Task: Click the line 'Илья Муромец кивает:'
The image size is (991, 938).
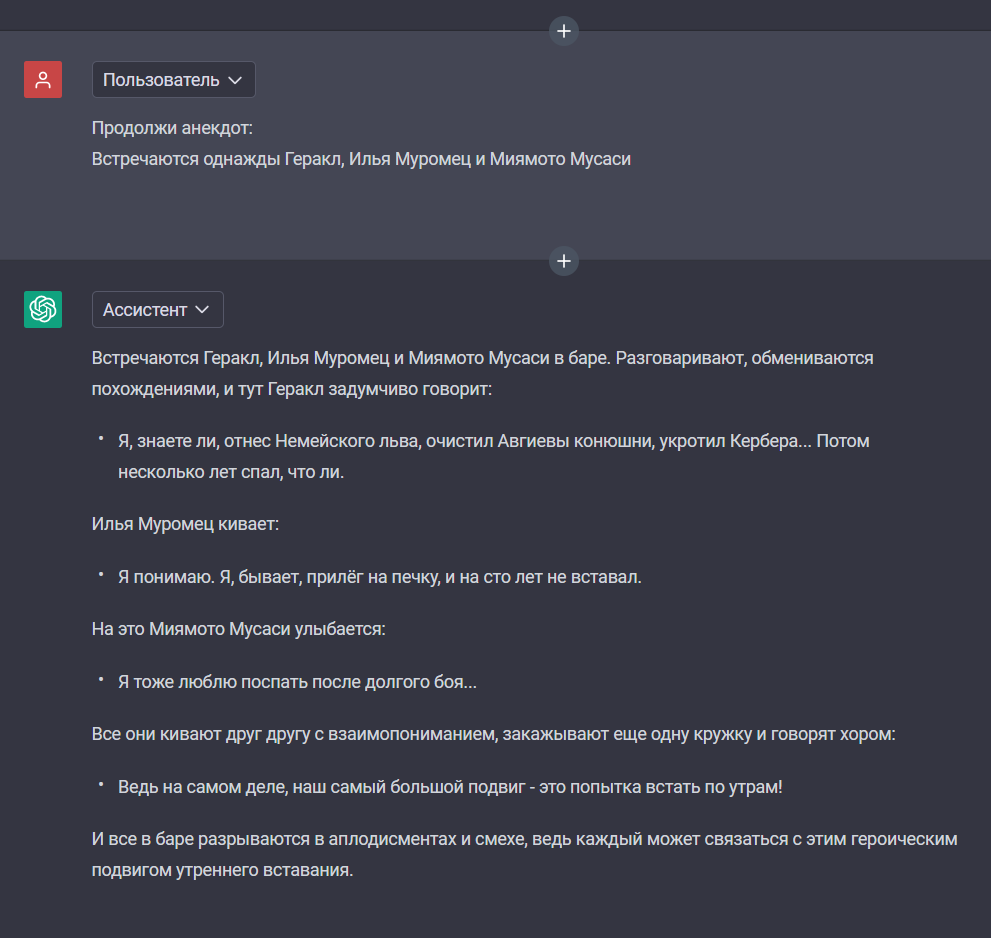Action: pyautogui.click(x=185, y=525)
